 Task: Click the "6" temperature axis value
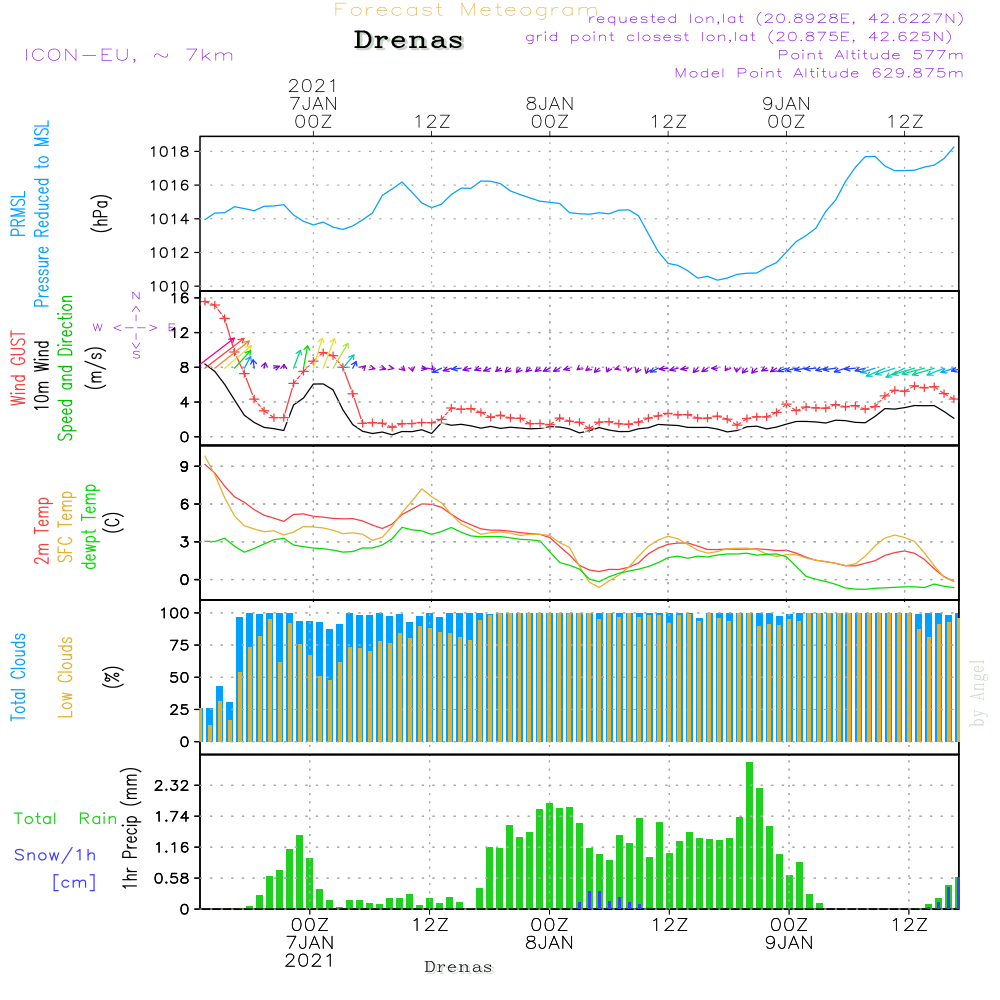pos(185,504)
